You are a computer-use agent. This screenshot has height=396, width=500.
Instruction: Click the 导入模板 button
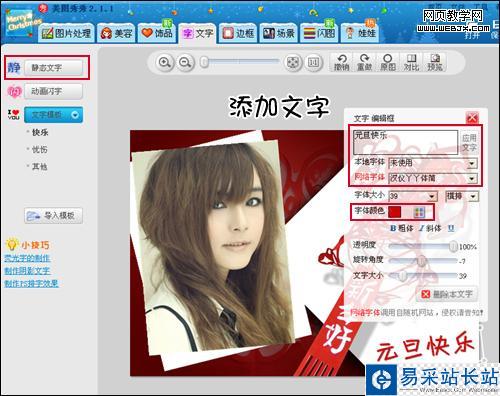point(53,215)
